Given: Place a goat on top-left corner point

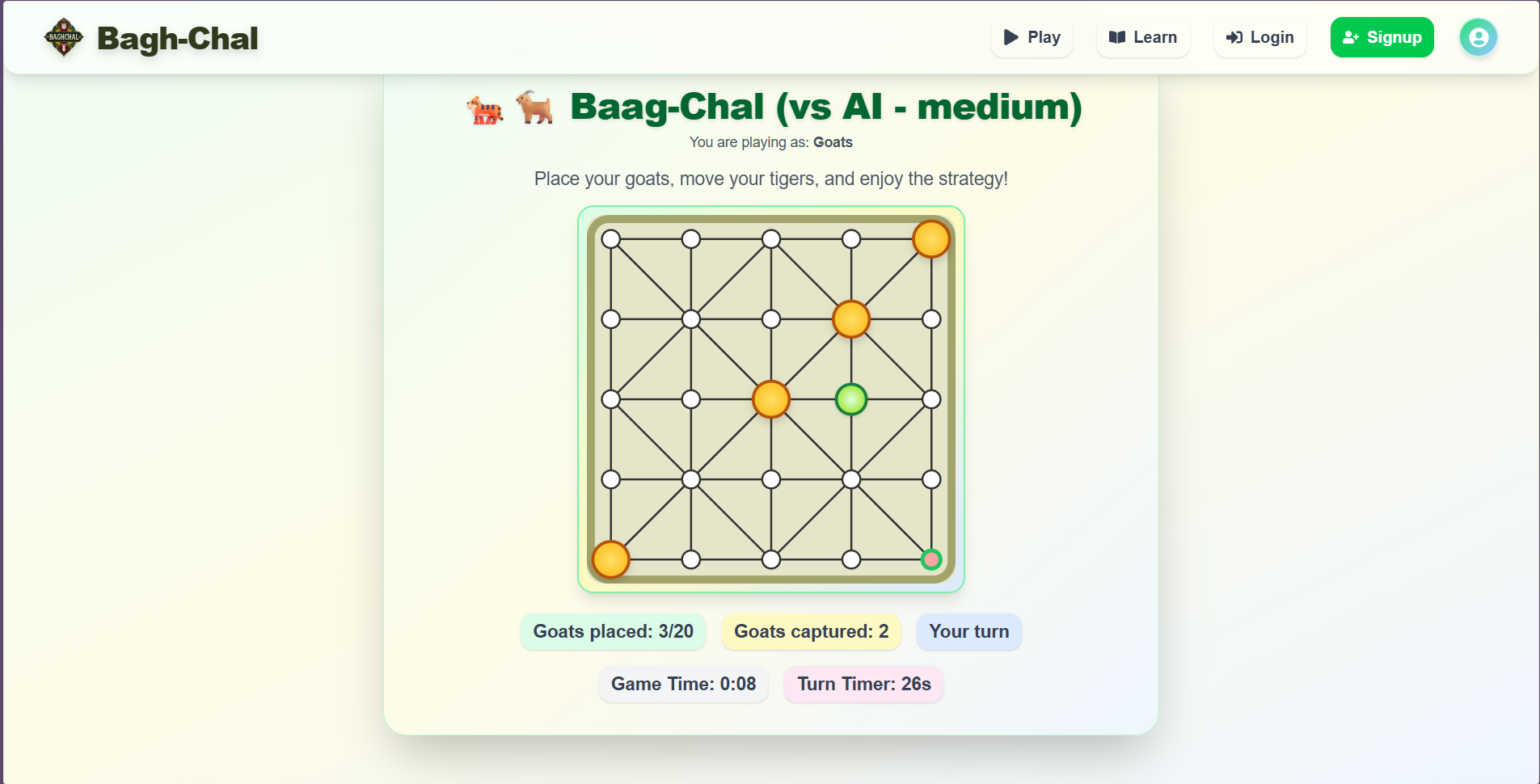Looking at the screenshot, I should (611, 239).
